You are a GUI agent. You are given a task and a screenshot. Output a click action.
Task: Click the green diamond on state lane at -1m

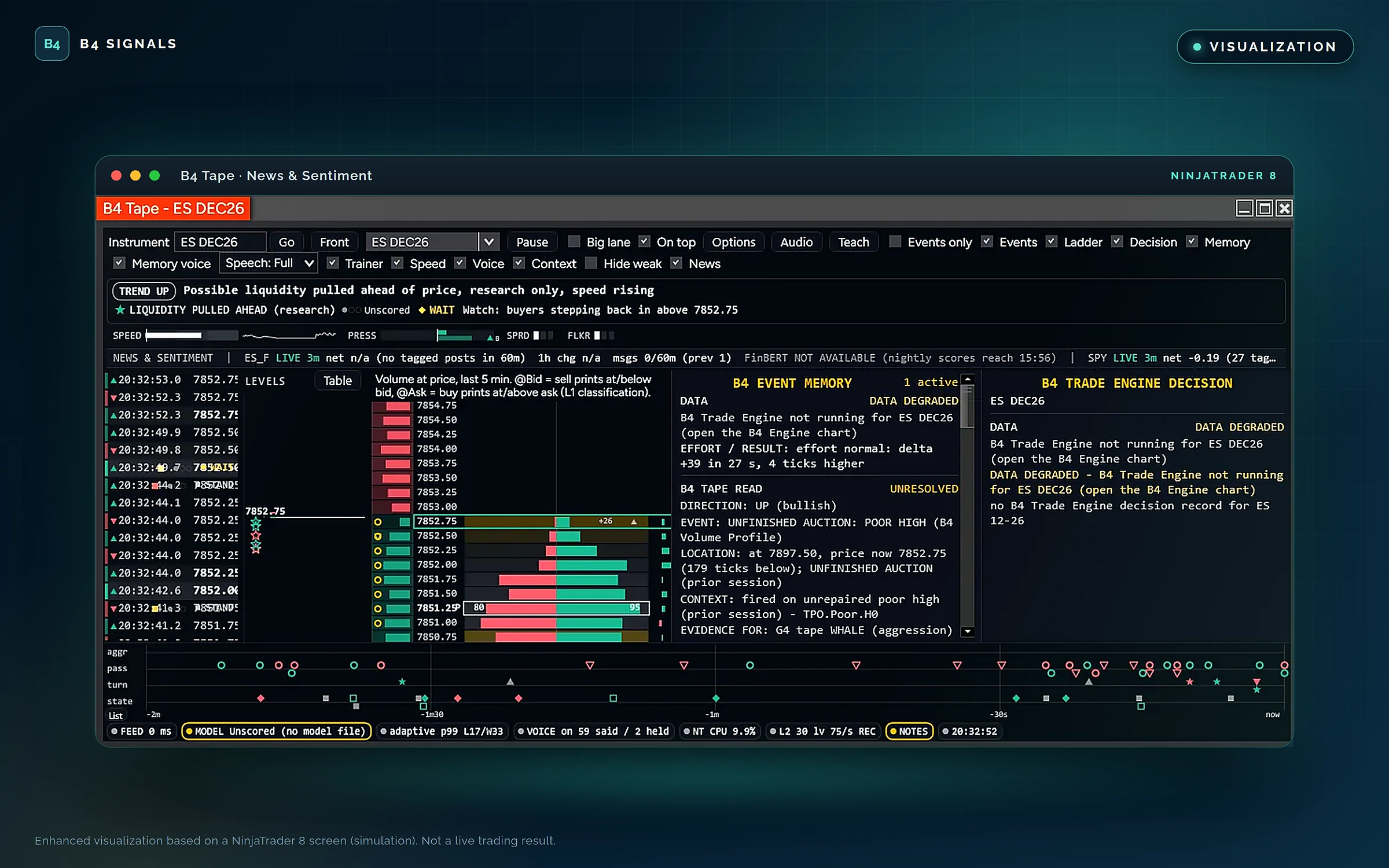pyautogui.click(x=716, y=698)
